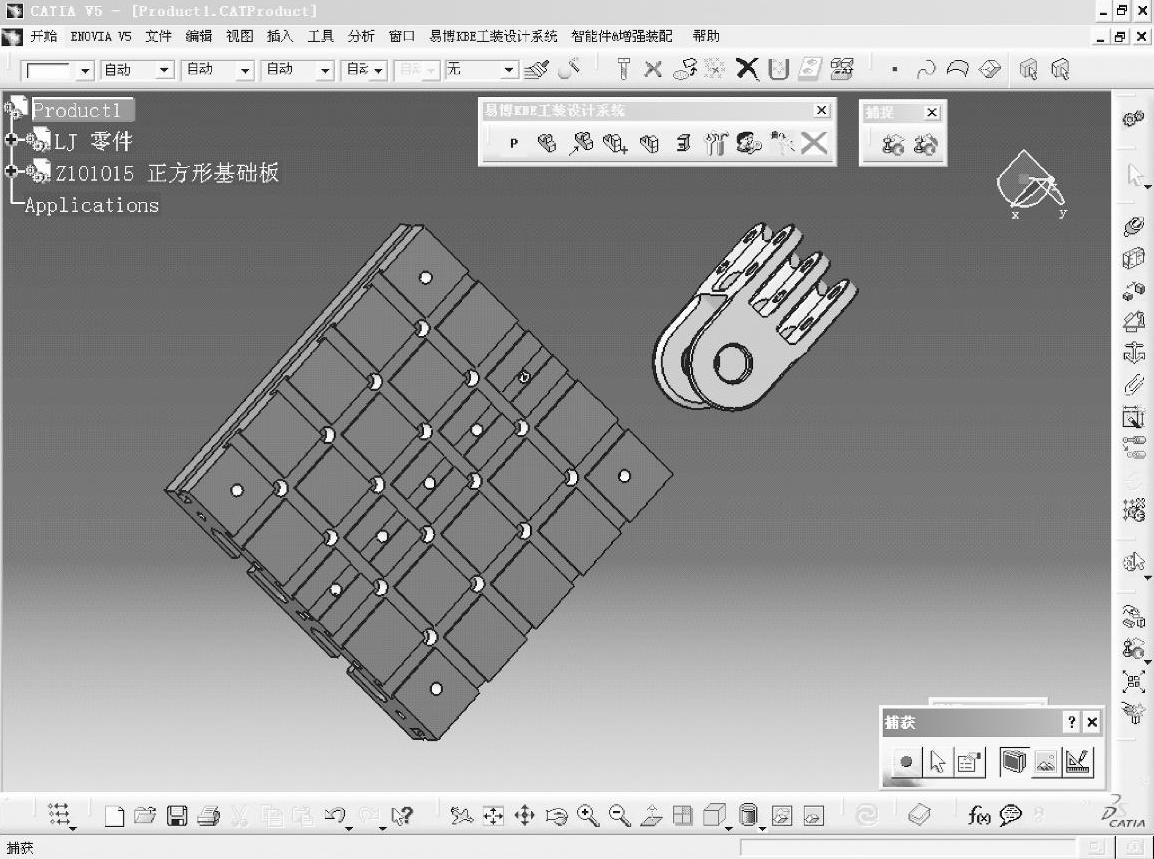The image size is (1154, 859).
Task: Click the Normal View icon
Action: [x=651, y=816]
